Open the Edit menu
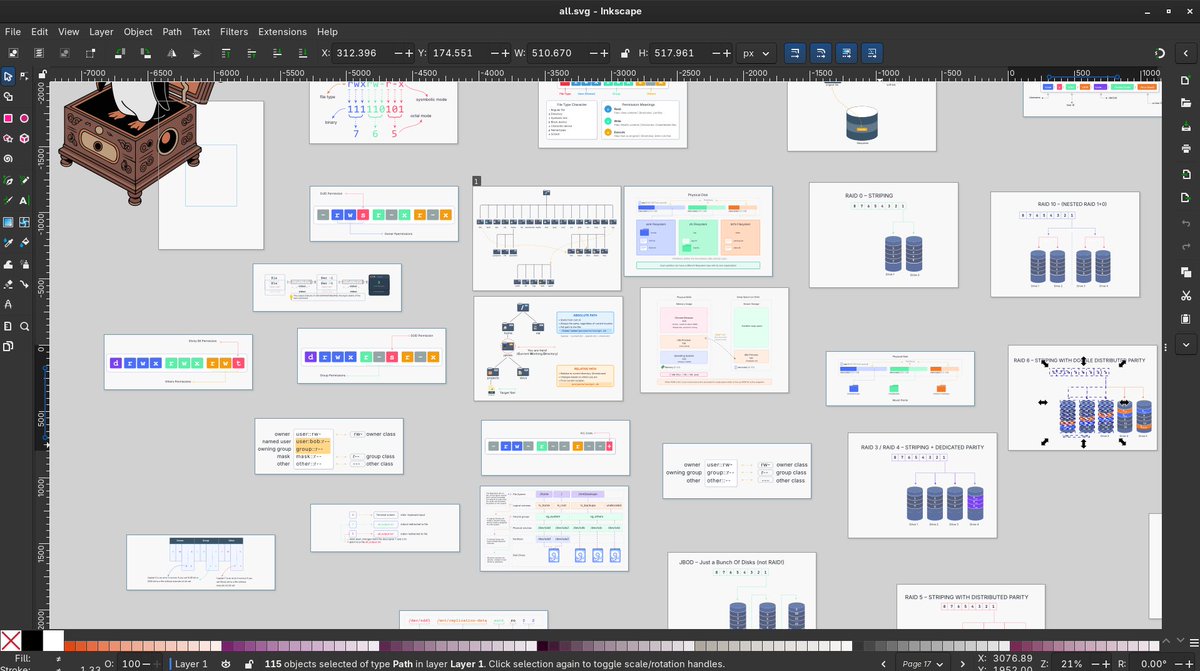The height and width of the screenshot is (671, 1200). pyautogui.click(x=39, y=31)
